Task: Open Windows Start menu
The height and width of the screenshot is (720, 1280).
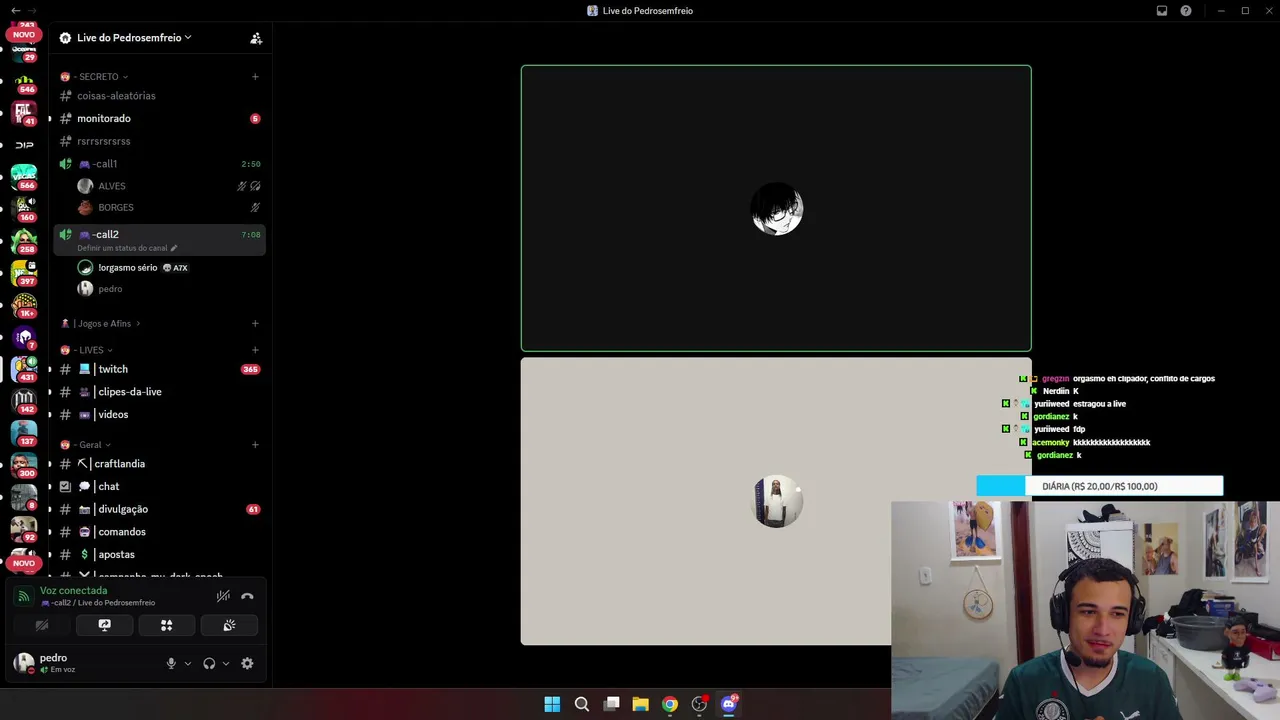Action: tap(552, 704)
